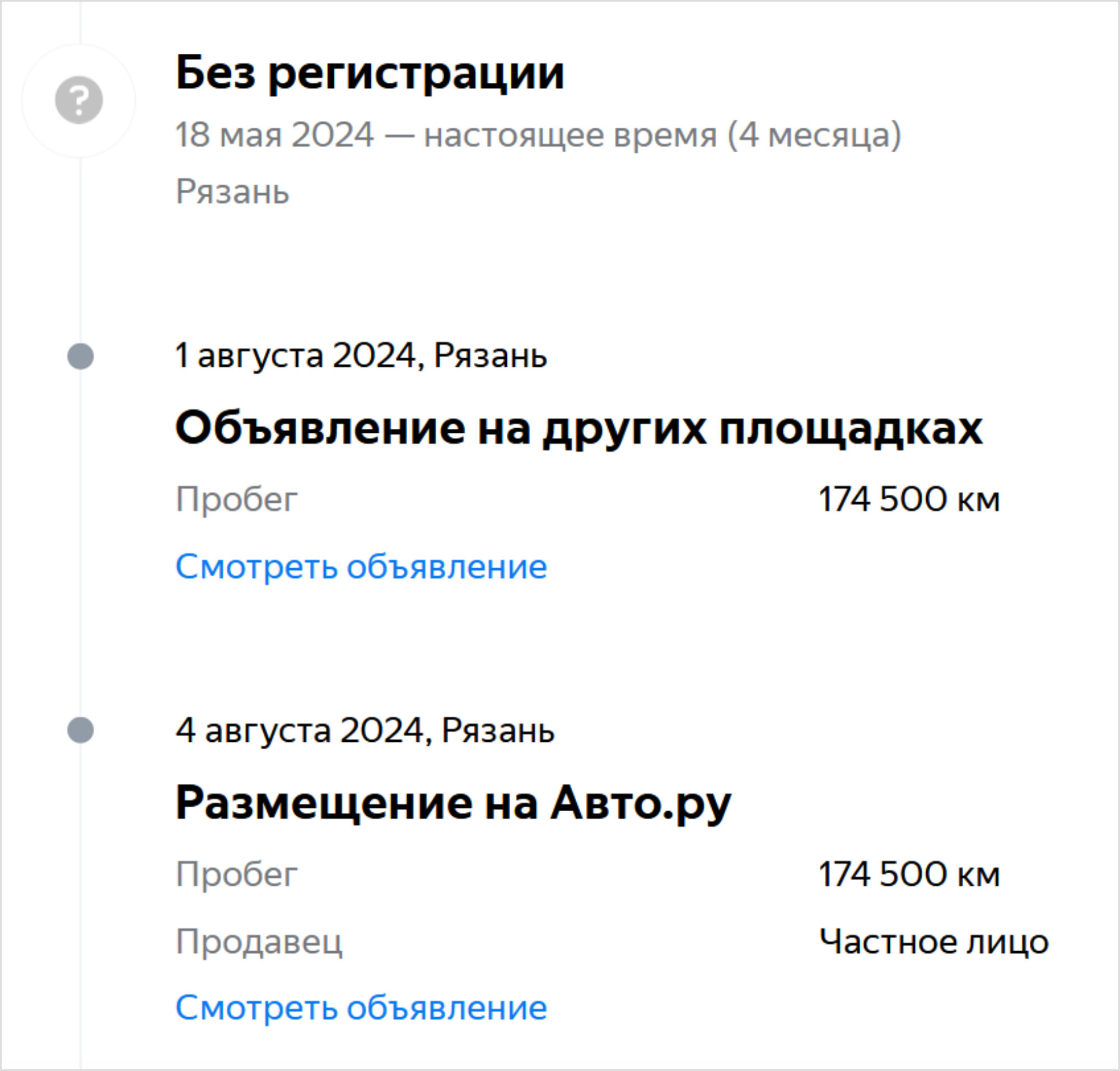Click the 18 мая 2024 ownership period text
1120x1071 pixels.
click(x=538, y=135)
